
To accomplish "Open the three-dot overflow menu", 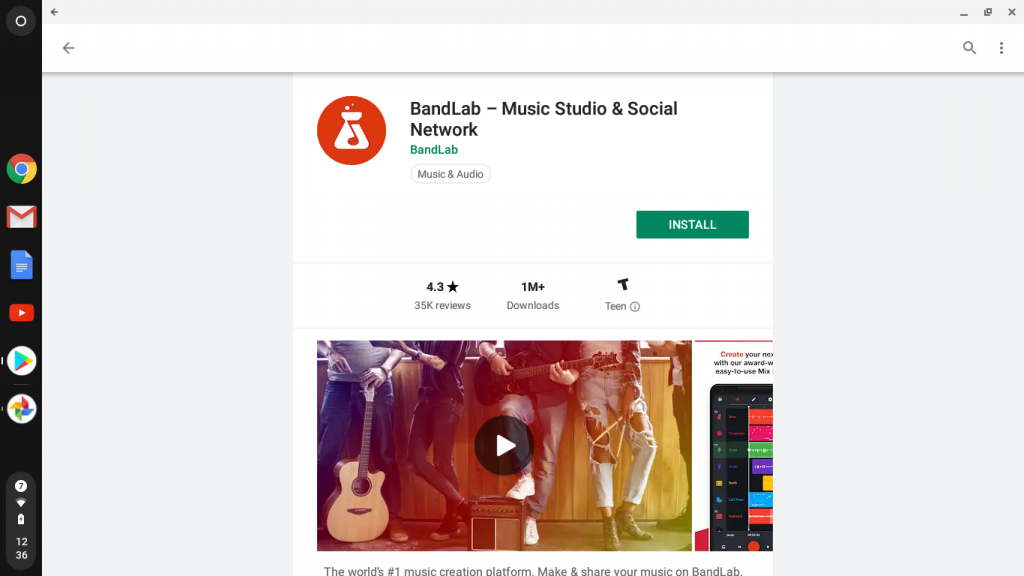I will tap(1001, 48).
